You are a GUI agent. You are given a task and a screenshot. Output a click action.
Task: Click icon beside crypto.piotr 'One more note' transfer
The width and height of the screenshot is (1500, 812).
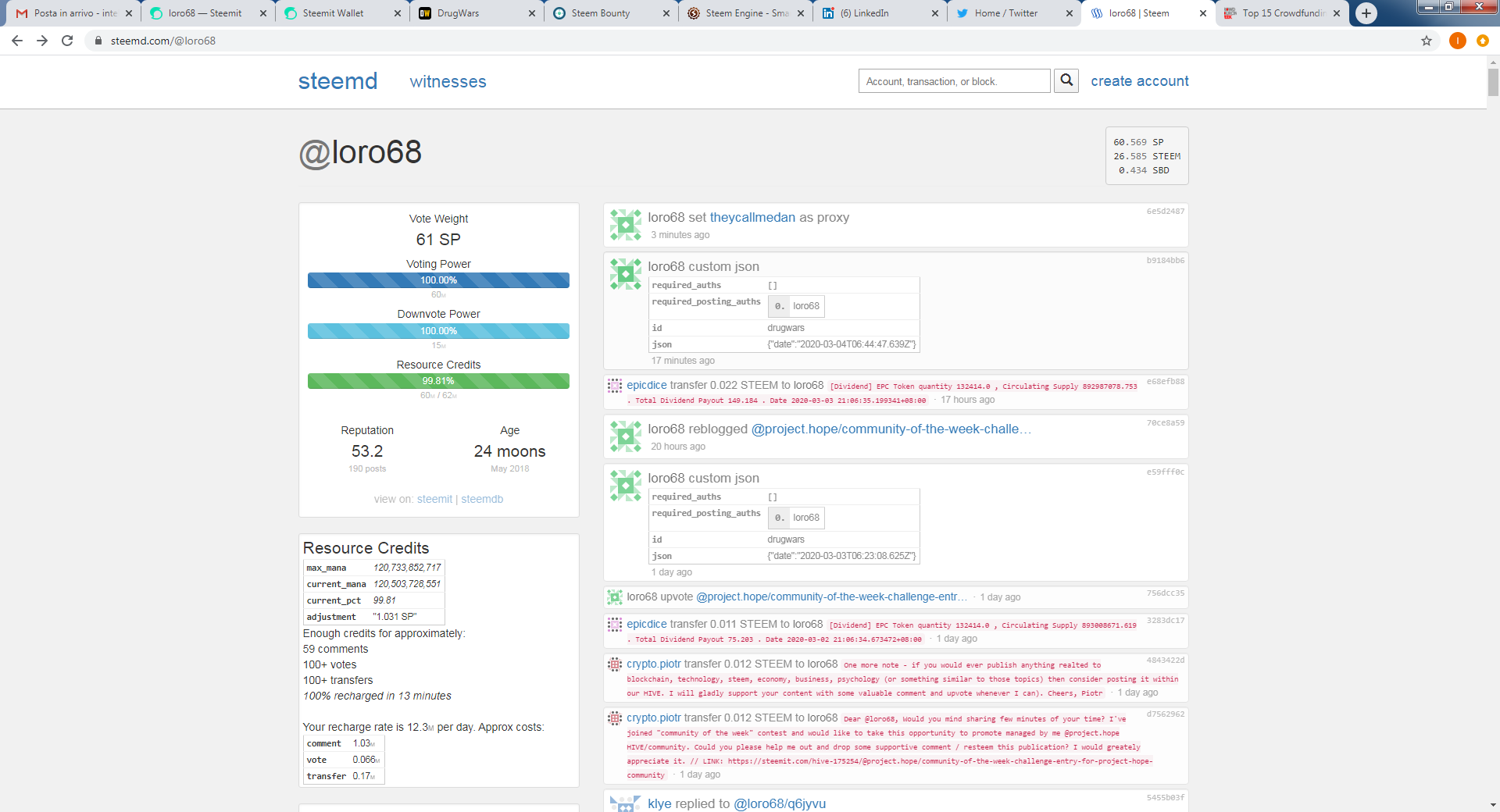tap(615, 664)
